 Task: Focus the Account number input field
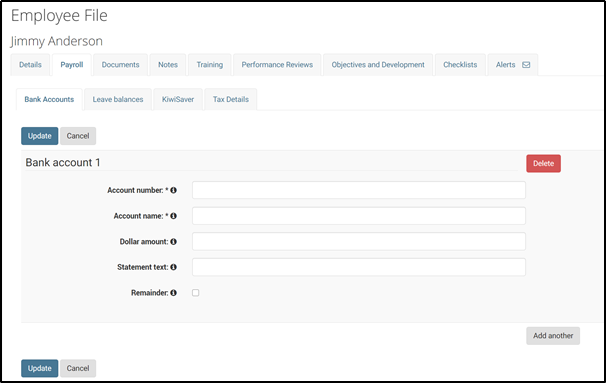(359, 190)
